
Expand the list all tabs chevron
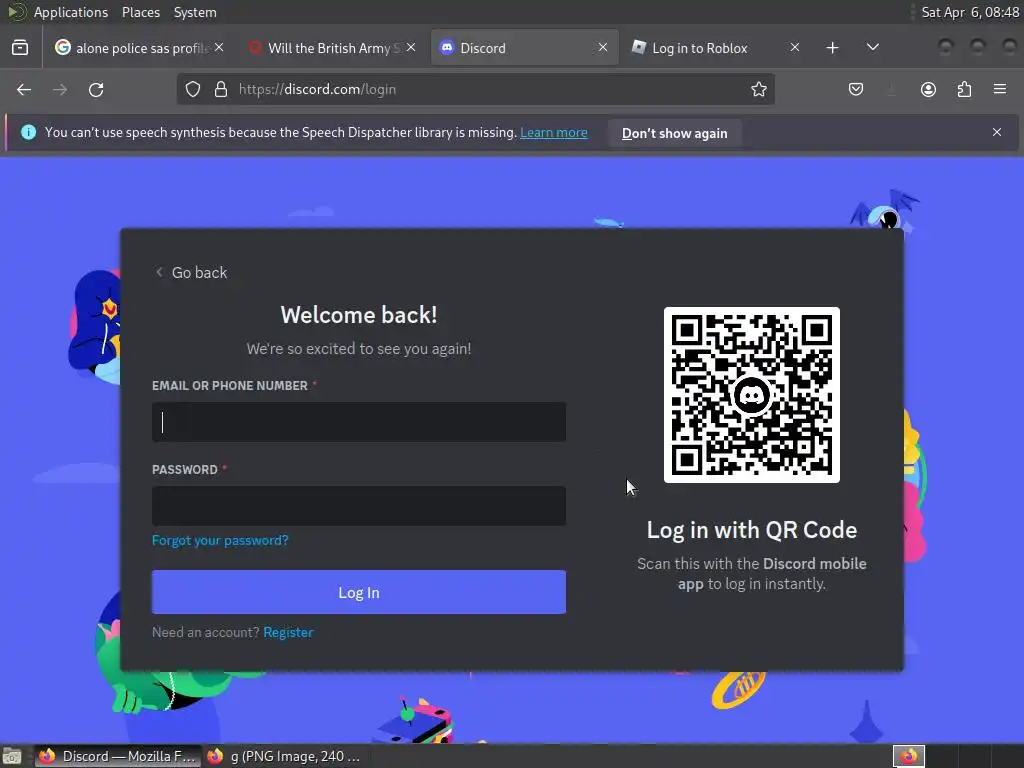pyautogui.click(x=872, y=48)
